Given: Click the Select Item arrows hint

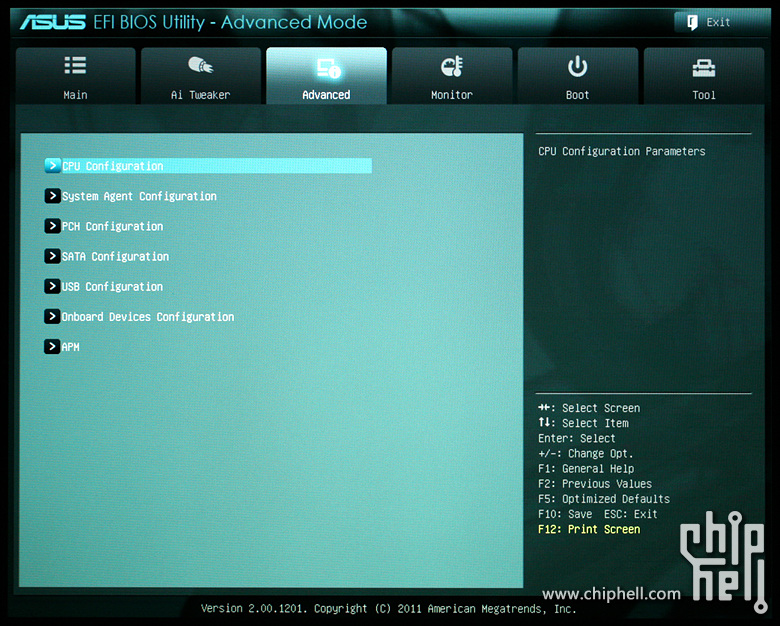Looking at the screenshot, I should pos(584,423).
